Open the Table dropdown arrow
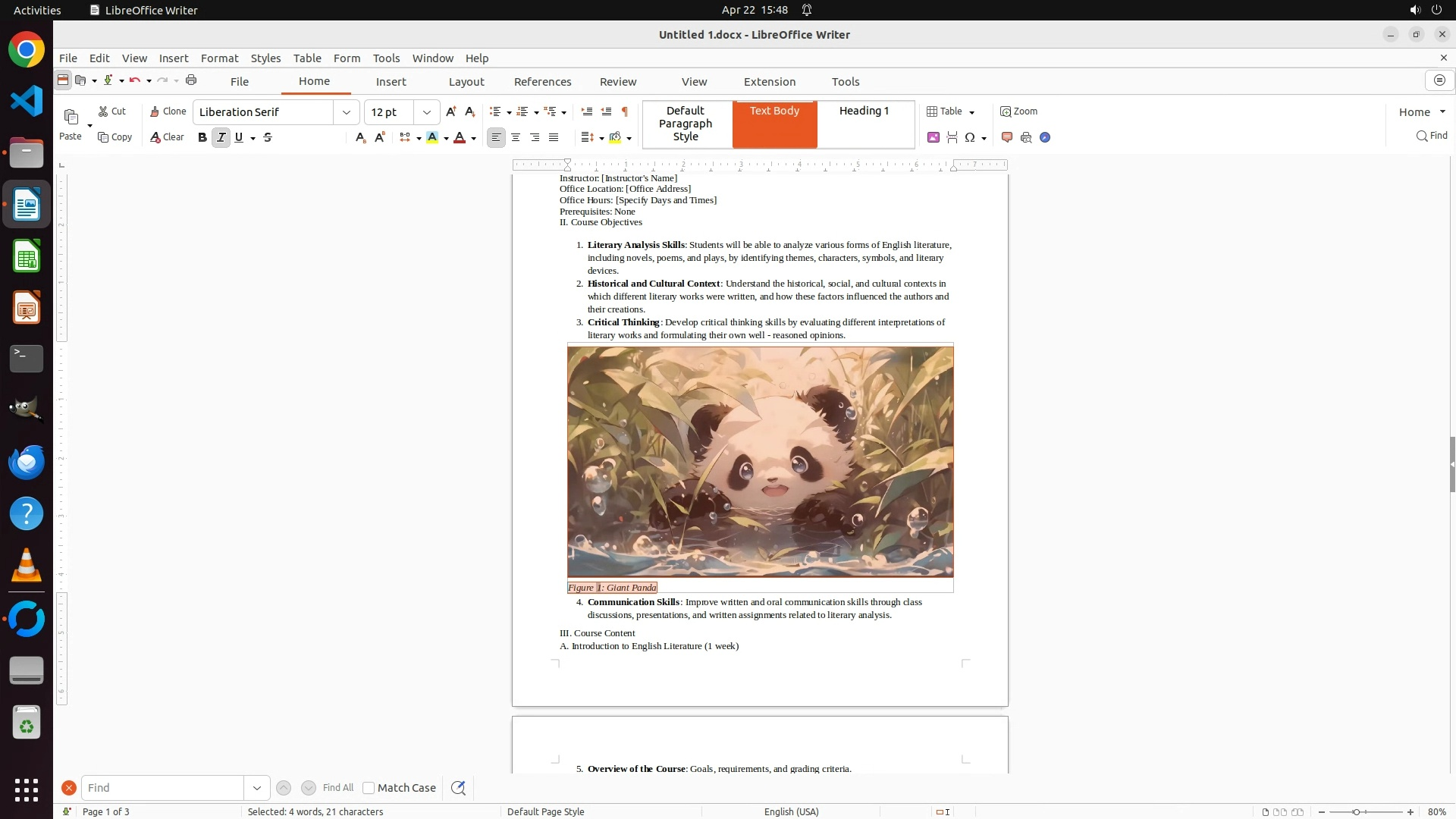This screenshot has width=1456, height=819. pos(972,112)
